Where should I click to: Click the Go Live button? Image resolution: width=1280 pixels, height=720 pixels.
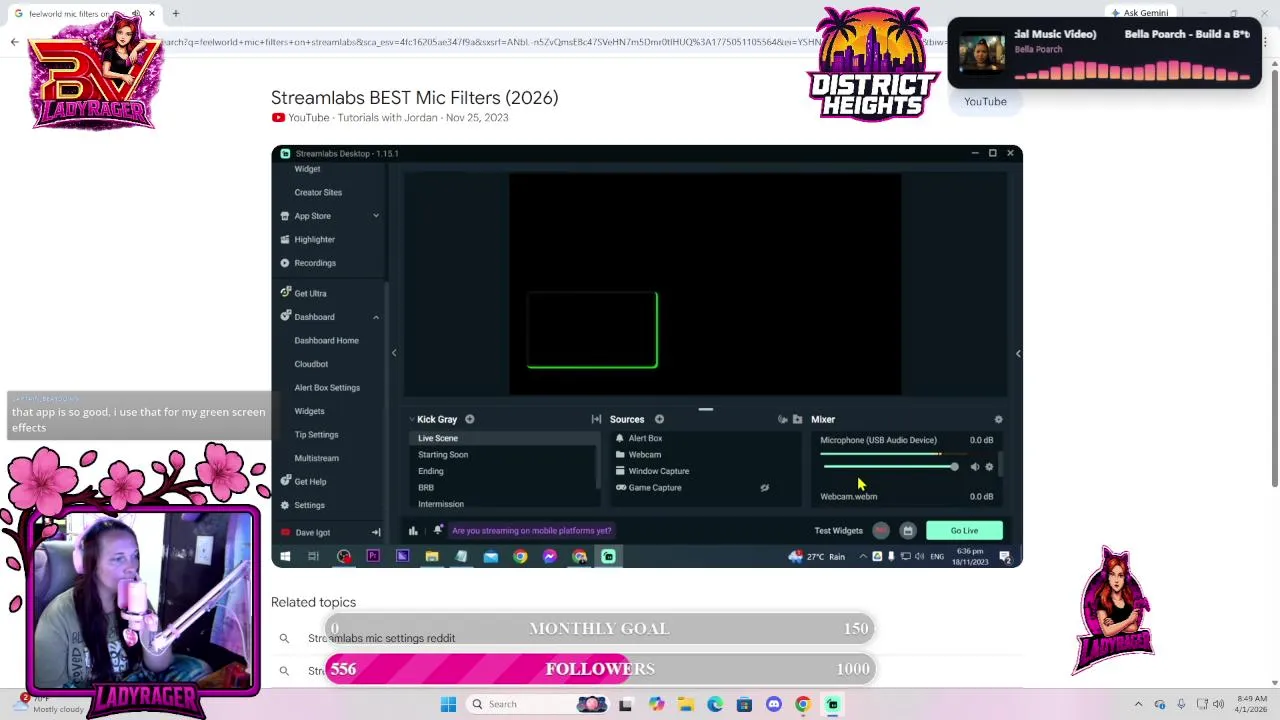(964, 531)
